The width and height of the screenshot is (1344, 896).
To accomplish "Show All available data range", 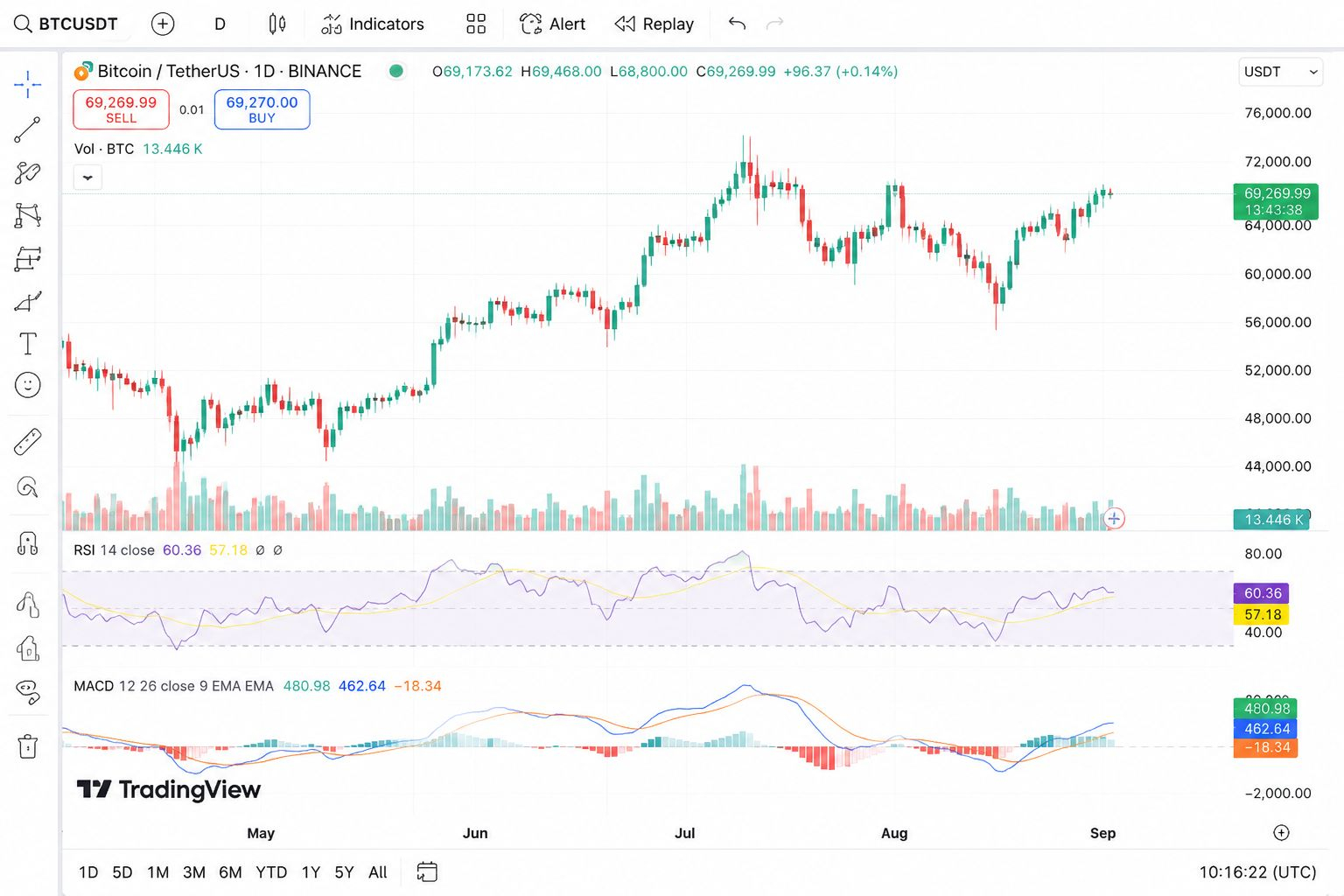I will tap(377, 872).
